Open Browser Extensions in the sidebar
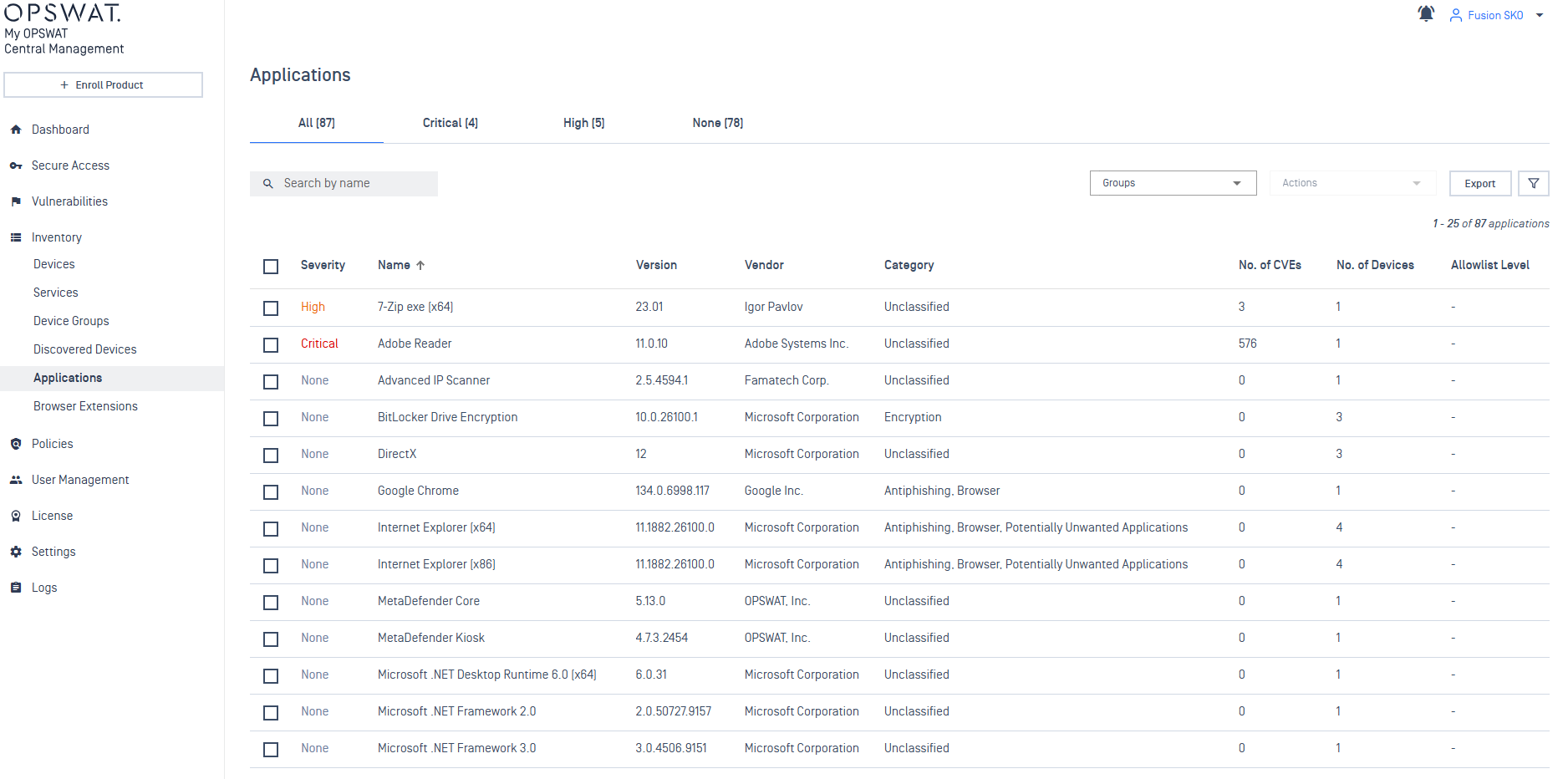The width and height of the screenshot is (1568, 779). click(85, 406)
